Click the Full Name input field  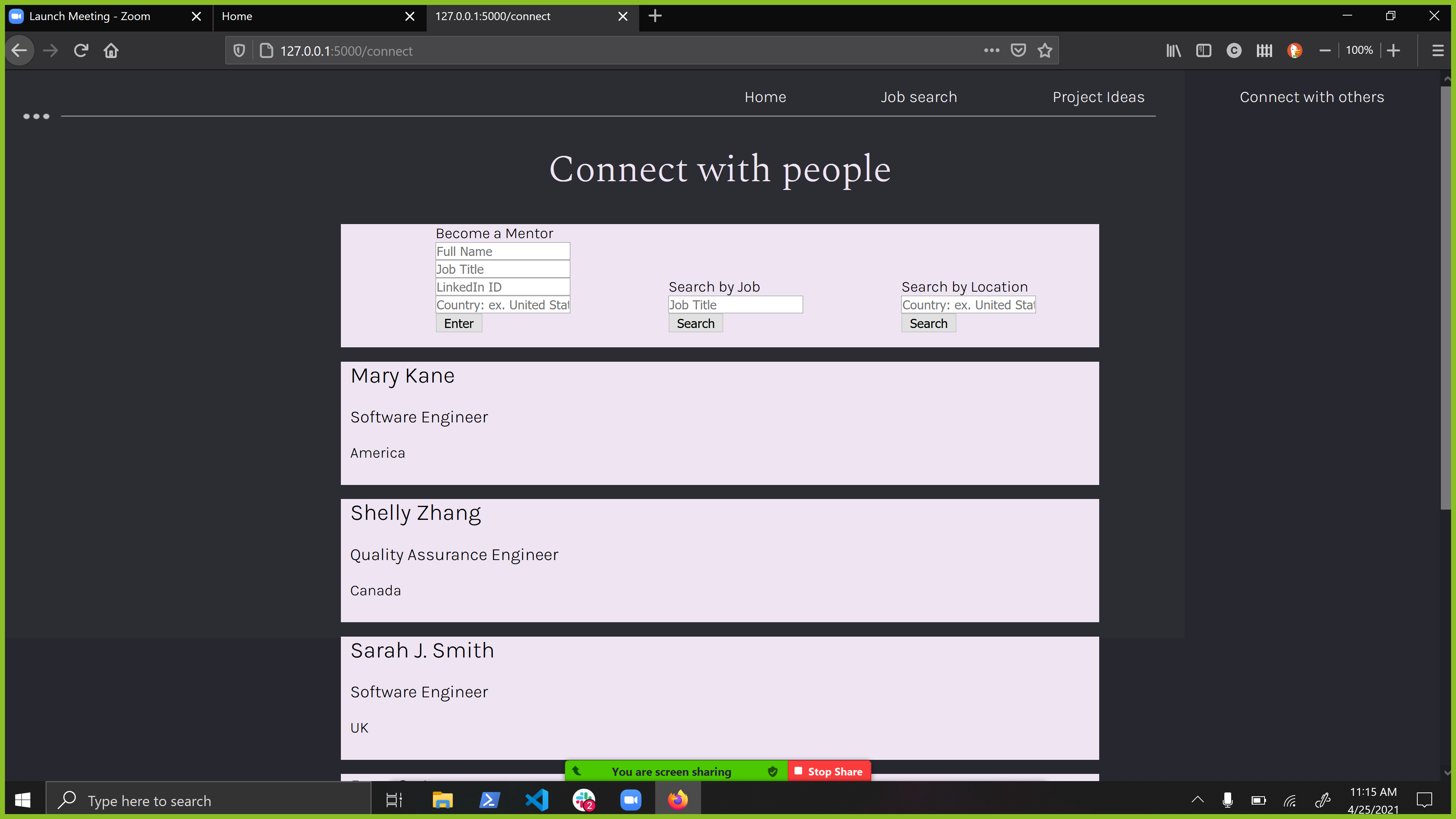point(502,251)
